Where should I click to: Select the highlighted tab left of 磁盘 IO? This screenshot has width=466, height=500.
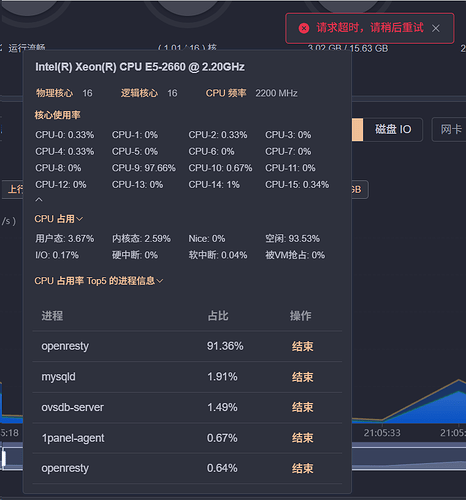pyautogui.click(x=357, y=129)
